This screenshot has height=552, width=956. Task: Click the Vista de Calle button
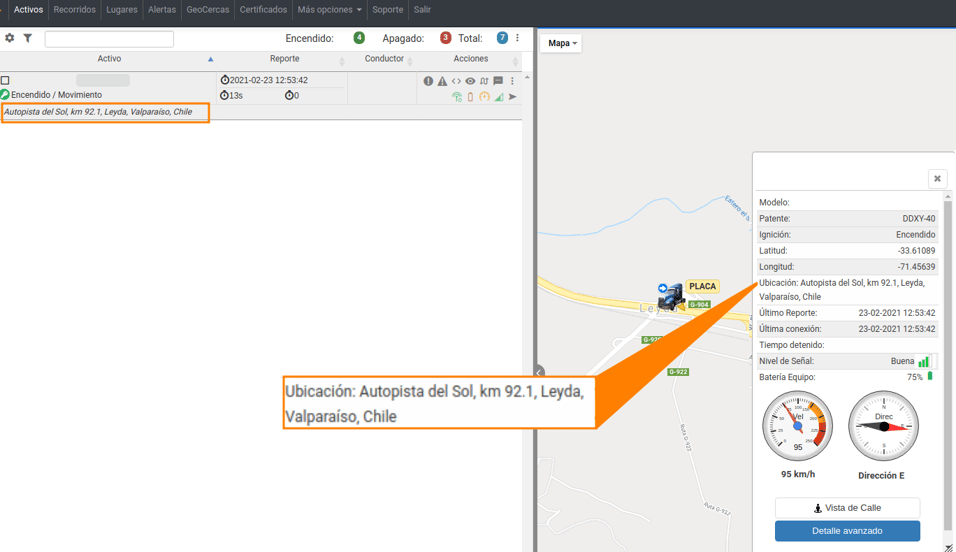point(847,507)
